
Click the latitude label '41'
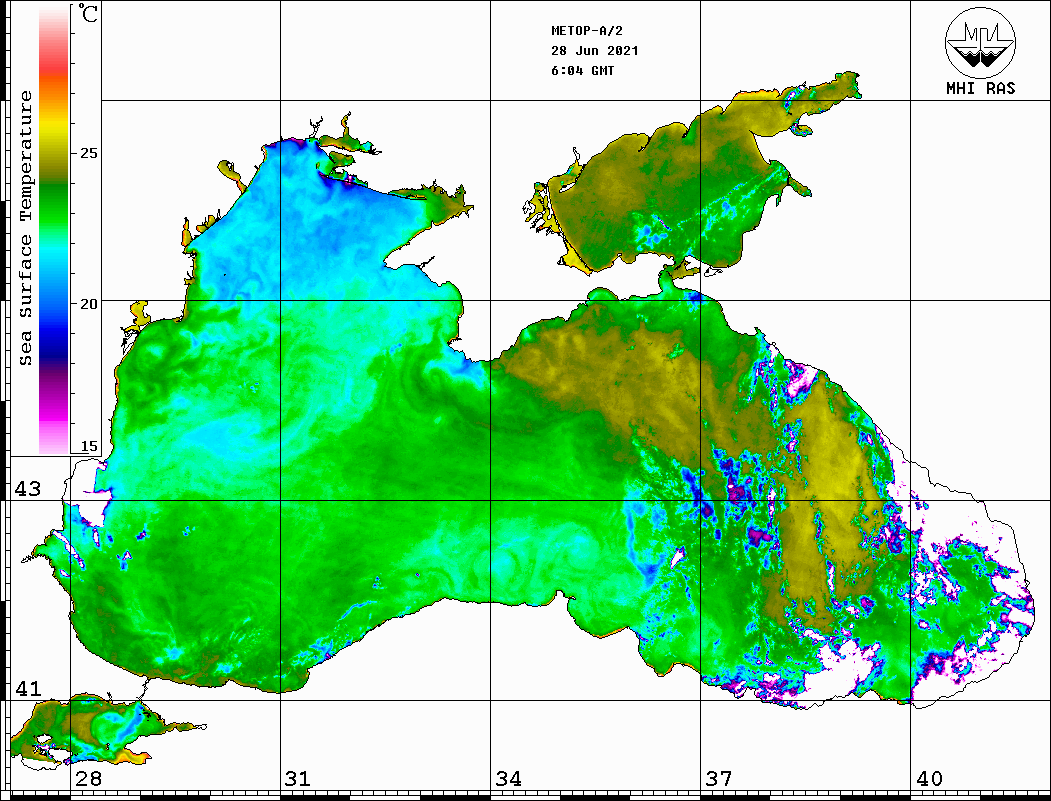point(28,688)
